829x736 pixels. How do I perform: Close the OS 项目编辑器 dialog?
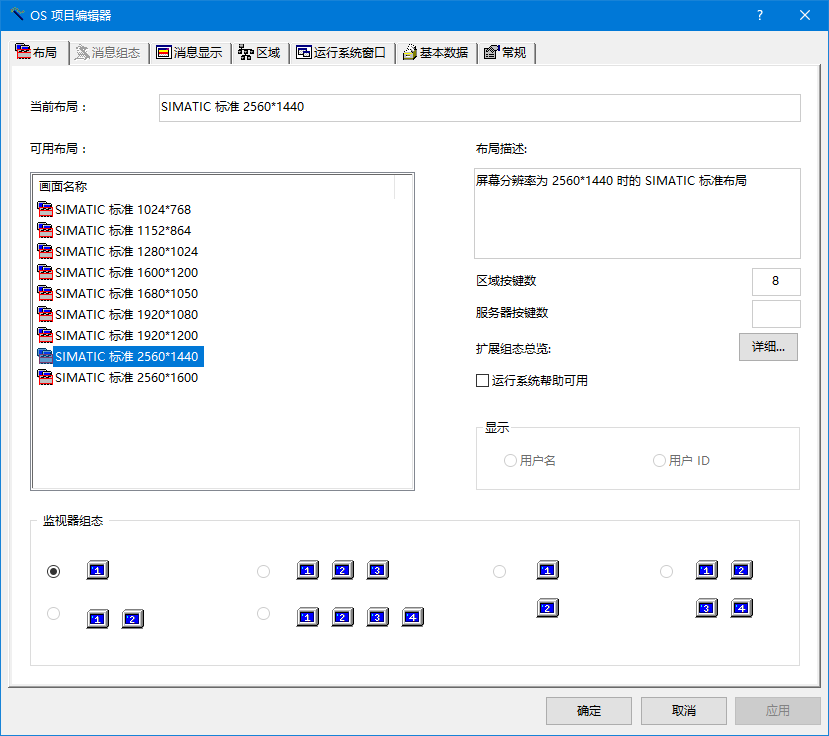(805, 15)
